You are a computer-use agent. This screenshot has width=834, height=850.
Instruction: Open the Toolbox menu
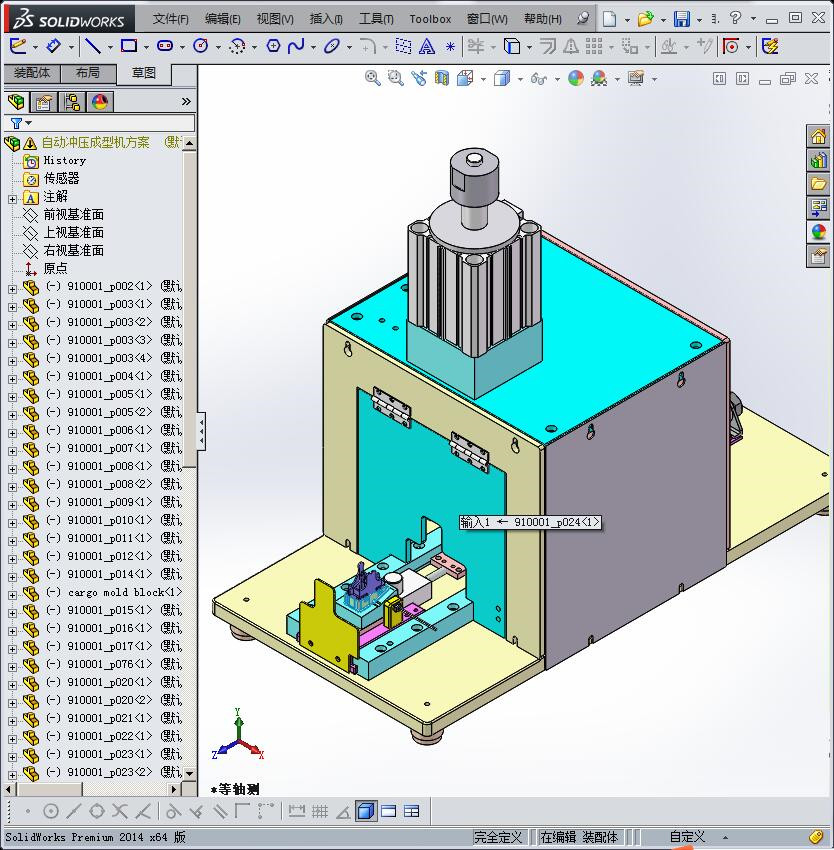[x=430, y=19]
